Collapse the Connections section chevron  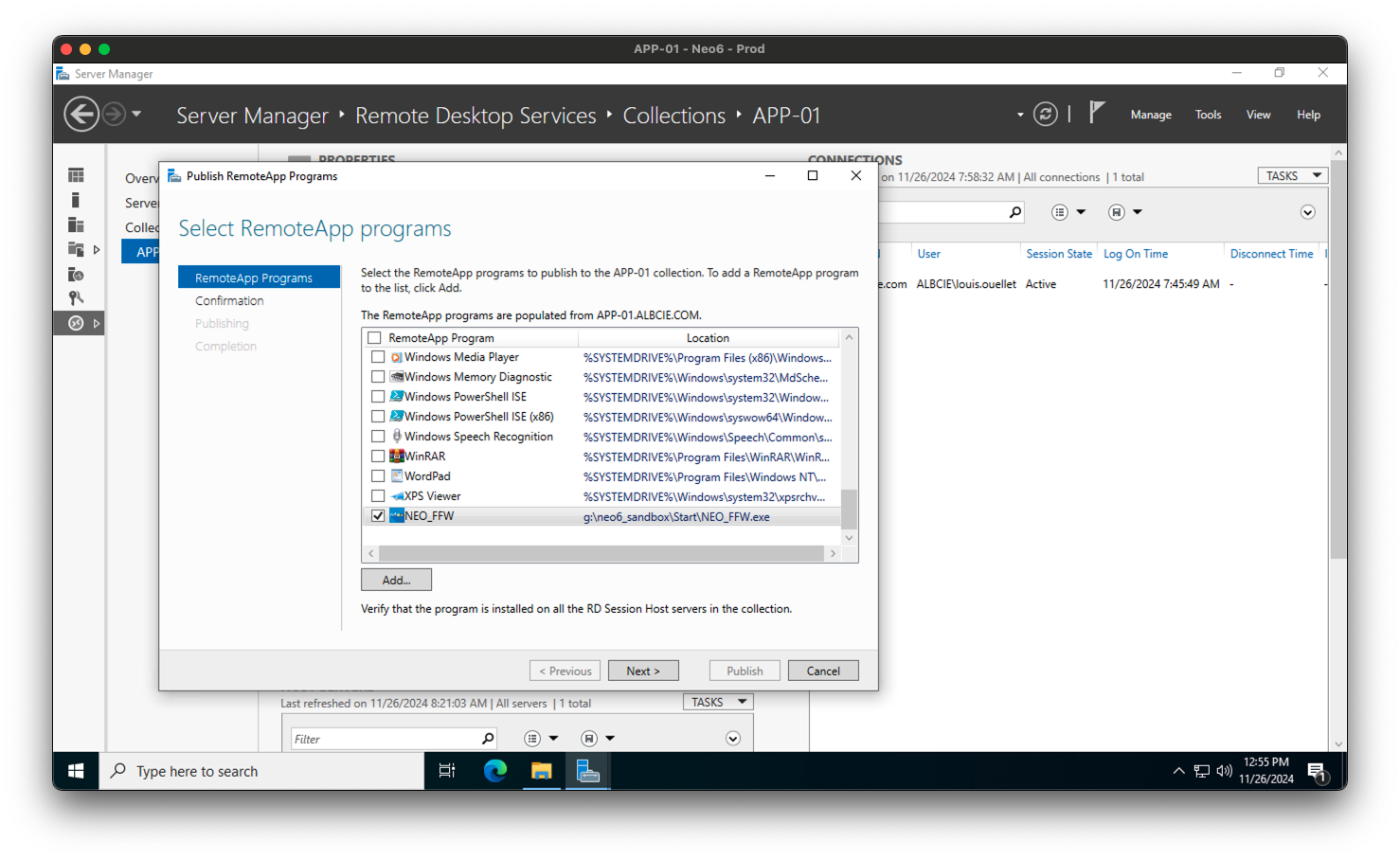1307,212
